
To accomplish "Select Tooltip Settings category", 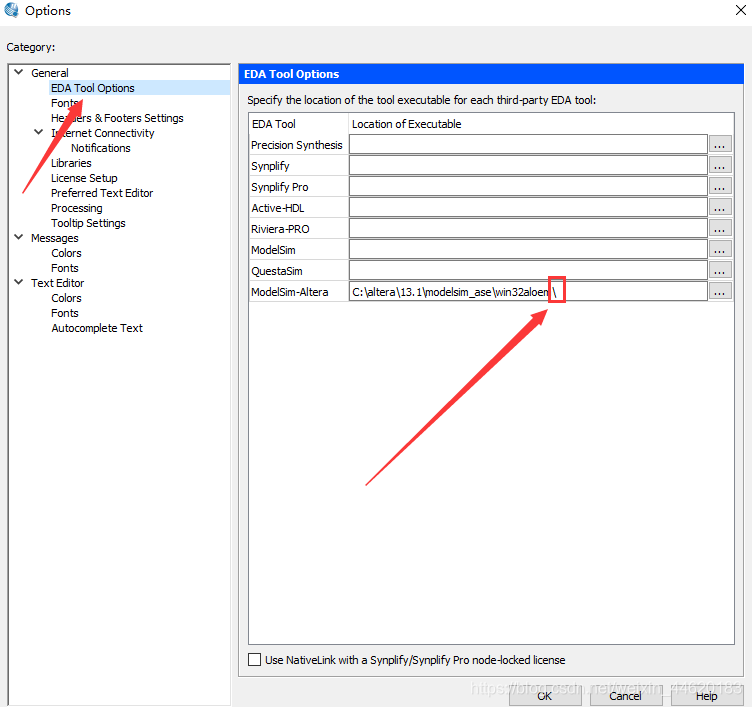I will coord(88,223).
